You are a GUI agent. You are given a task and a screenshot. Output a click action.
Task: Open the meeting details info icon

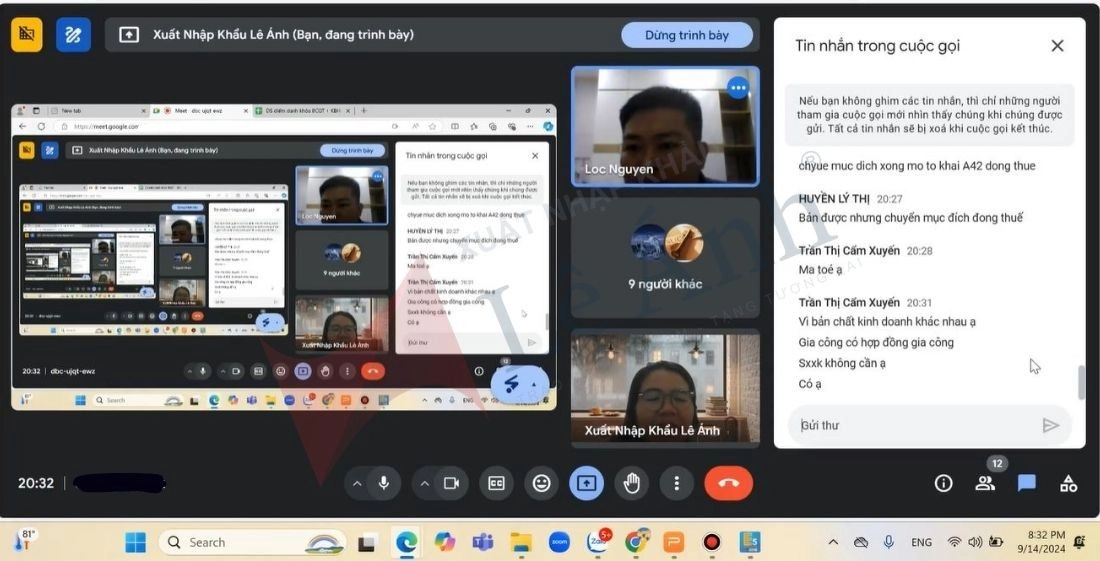click(x=943, y=483)
